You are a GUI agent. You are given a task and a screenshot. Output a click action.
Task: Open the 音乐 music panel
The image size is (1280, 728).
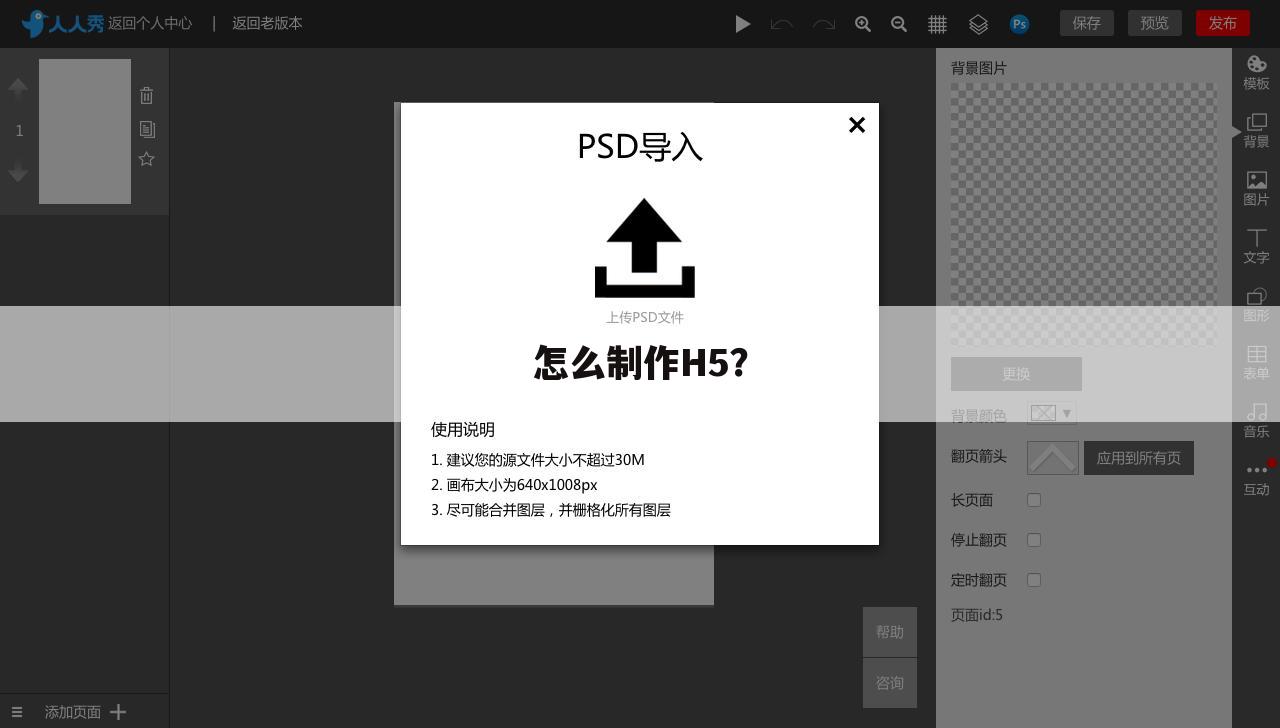tap(1256, 421)
